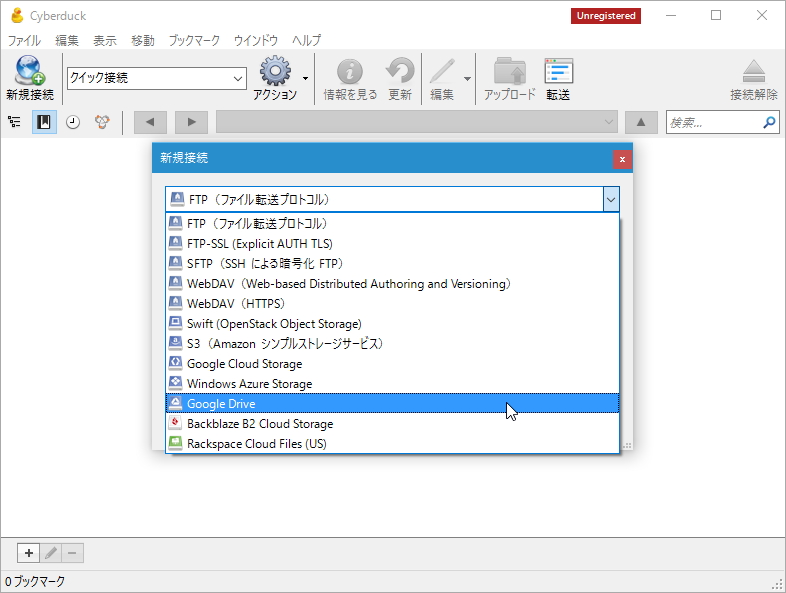
Task: Click the go-up folder arrow button
Action: (641, 122)
